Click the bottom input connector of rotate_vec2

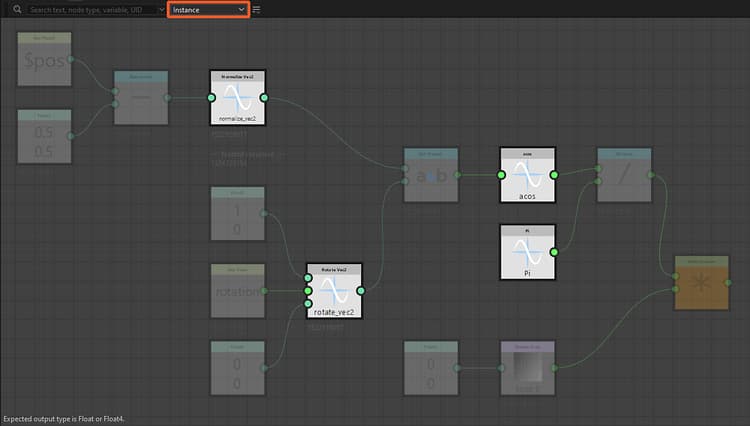tap(308, 304)
